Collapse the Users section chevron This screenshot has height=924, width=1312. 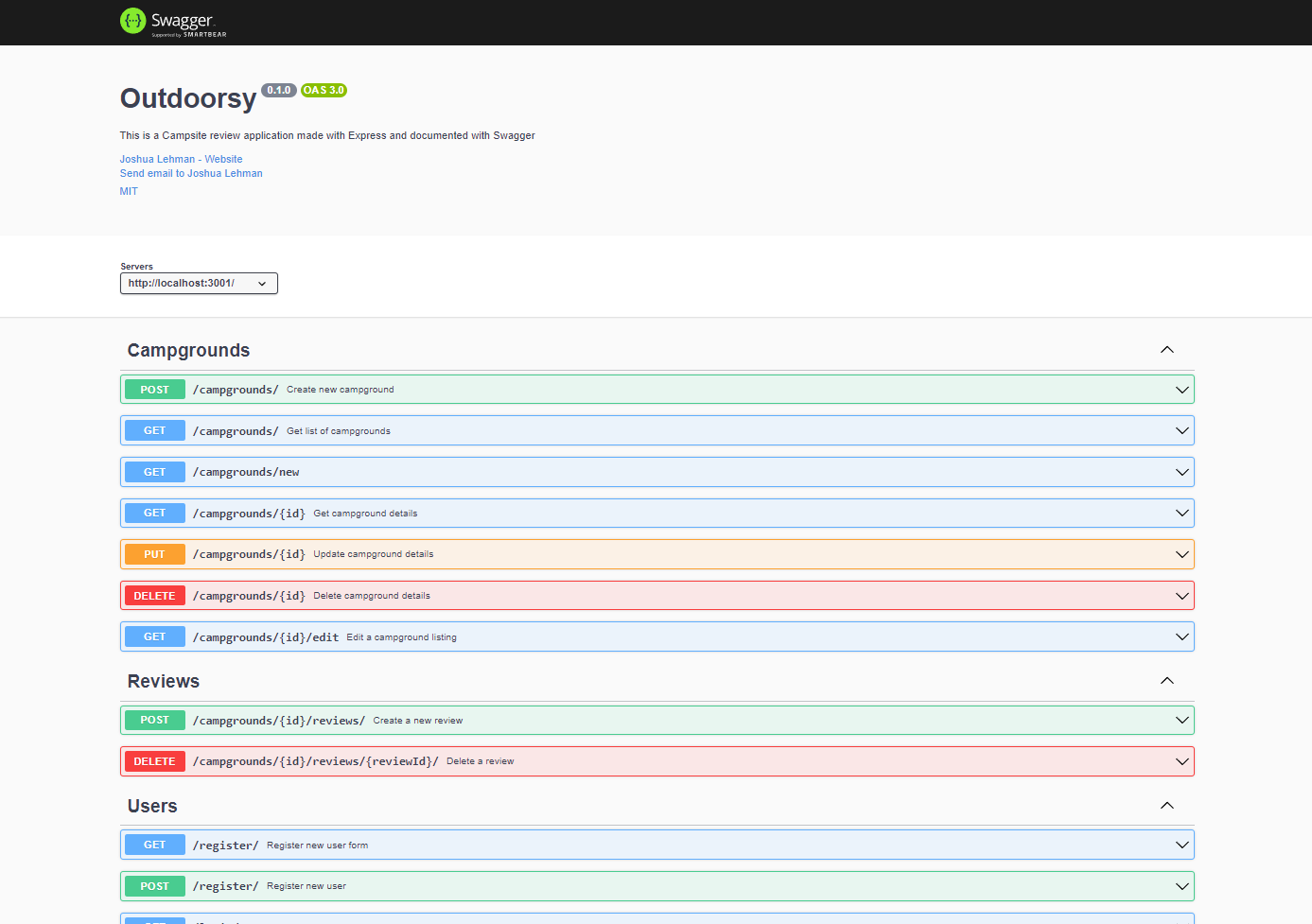click(1167, 806)
